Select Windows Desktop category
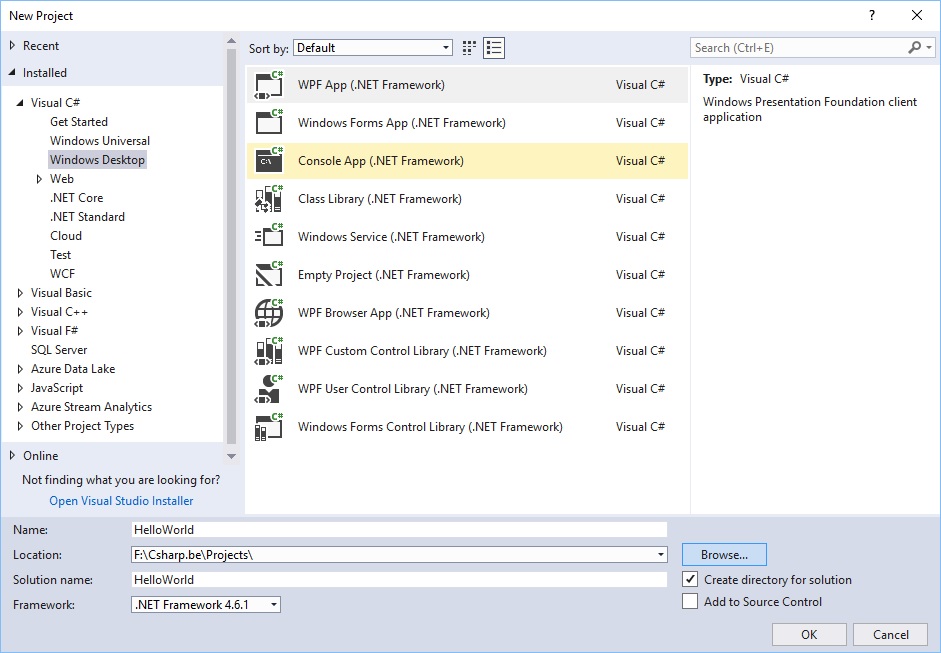941x653 pixels. tap(97, 160)
